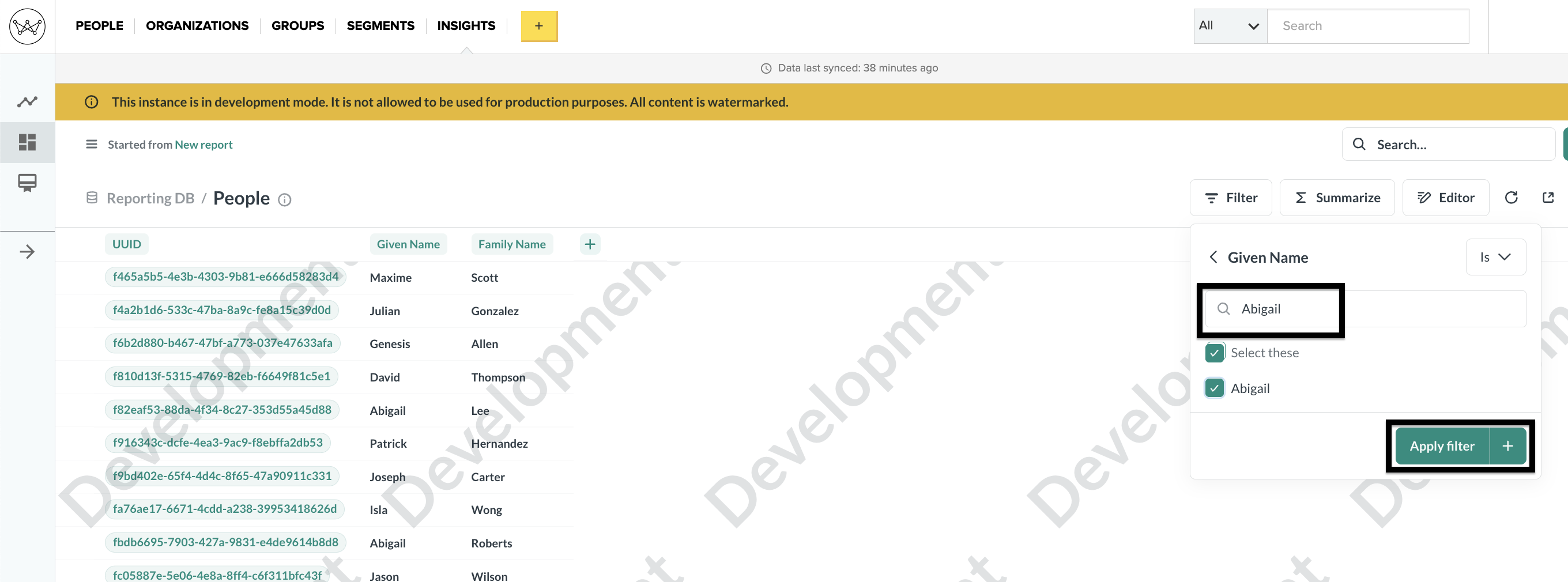The width and height of the screenshot is (1568, 582).
Task: Open the trends line chart sidebar icon
Action: click(x=28, y=101)
